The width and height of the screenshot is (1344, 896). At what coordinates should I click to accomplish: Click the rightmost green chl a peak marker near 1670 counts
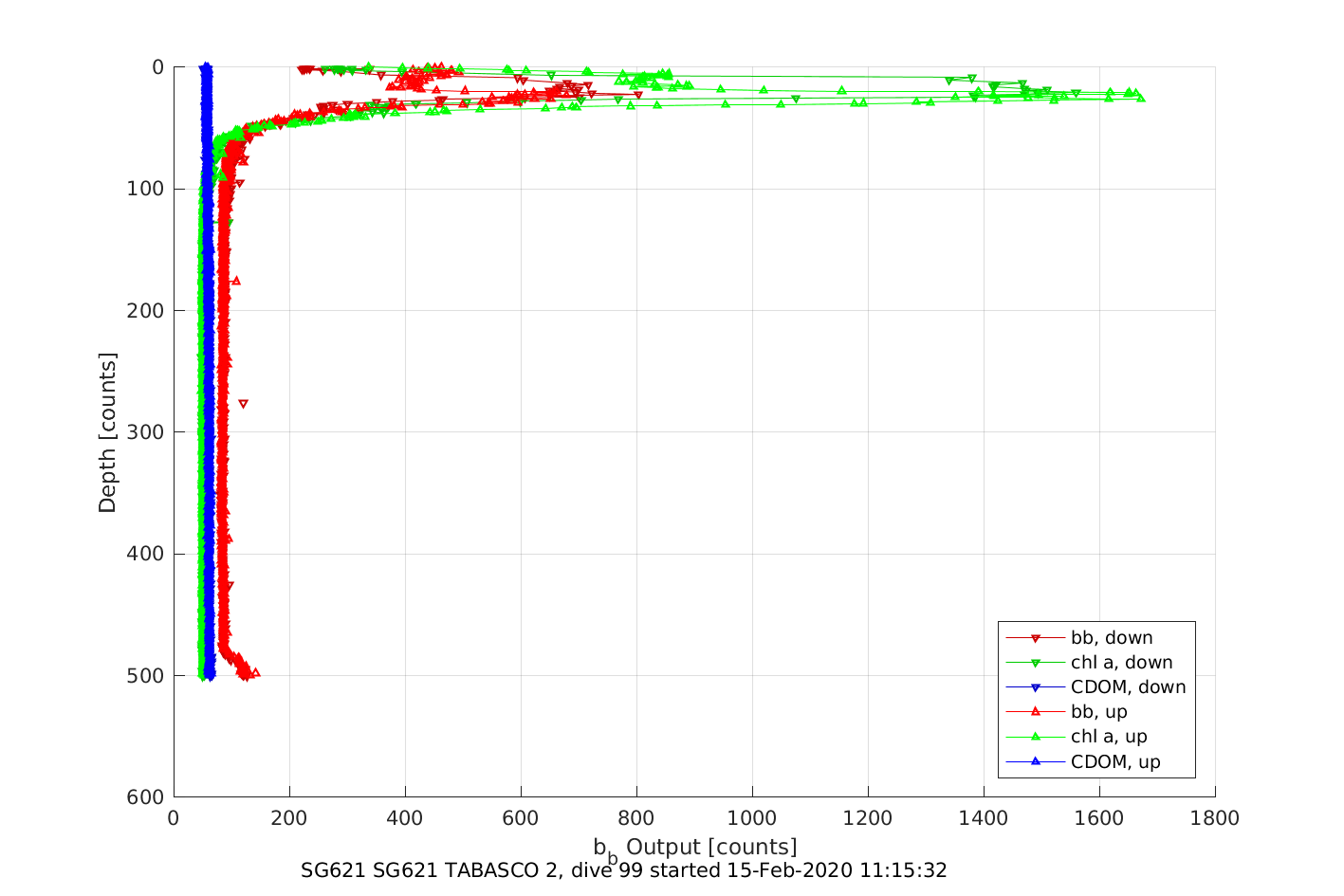1140,98
